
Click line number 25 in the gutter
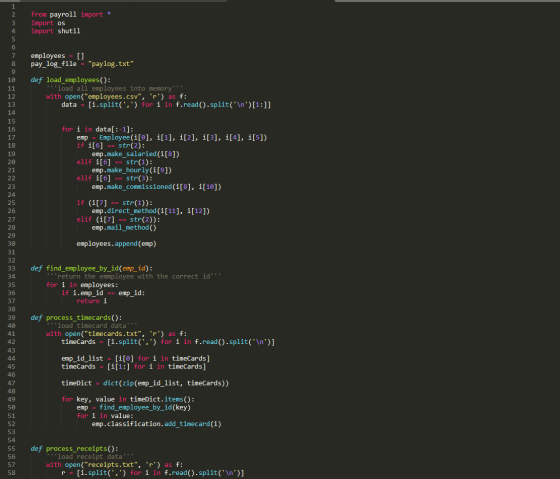pyautogui.click(x=11, y=203)
